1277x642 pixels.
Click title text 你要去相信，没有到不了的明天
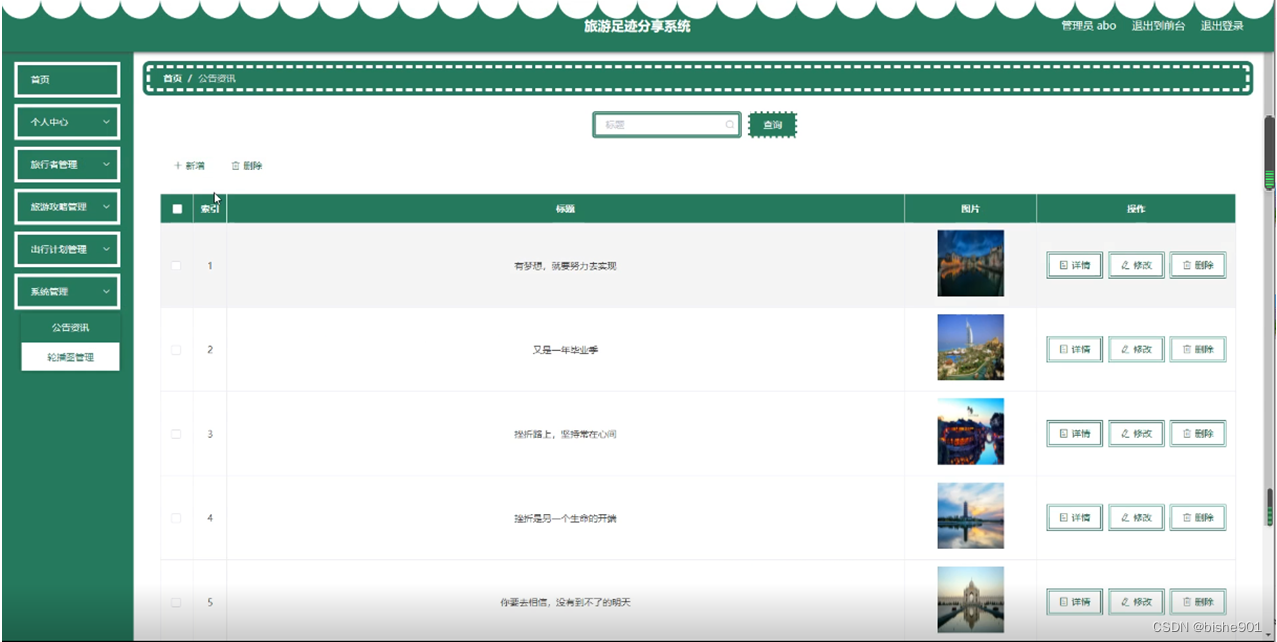(x=565, y=602)
